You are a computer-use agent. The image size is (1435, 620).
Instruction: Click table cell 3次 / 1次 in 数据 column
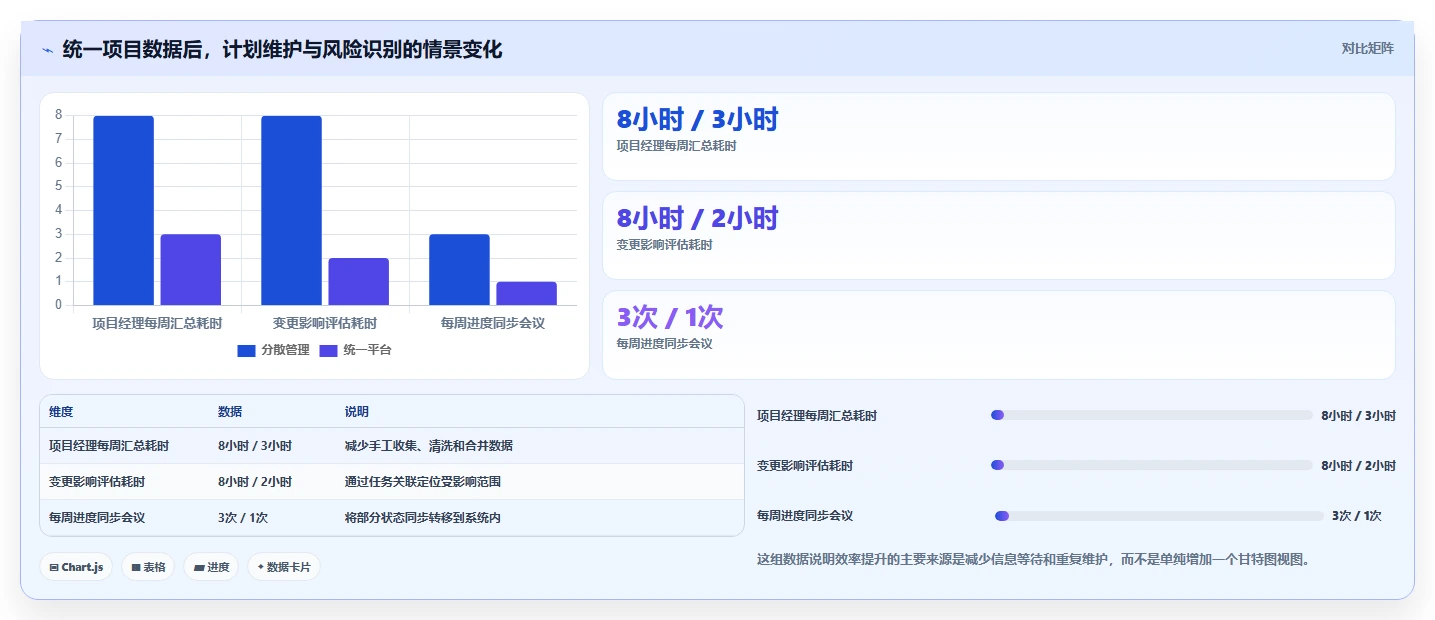(x=243, y=518)
